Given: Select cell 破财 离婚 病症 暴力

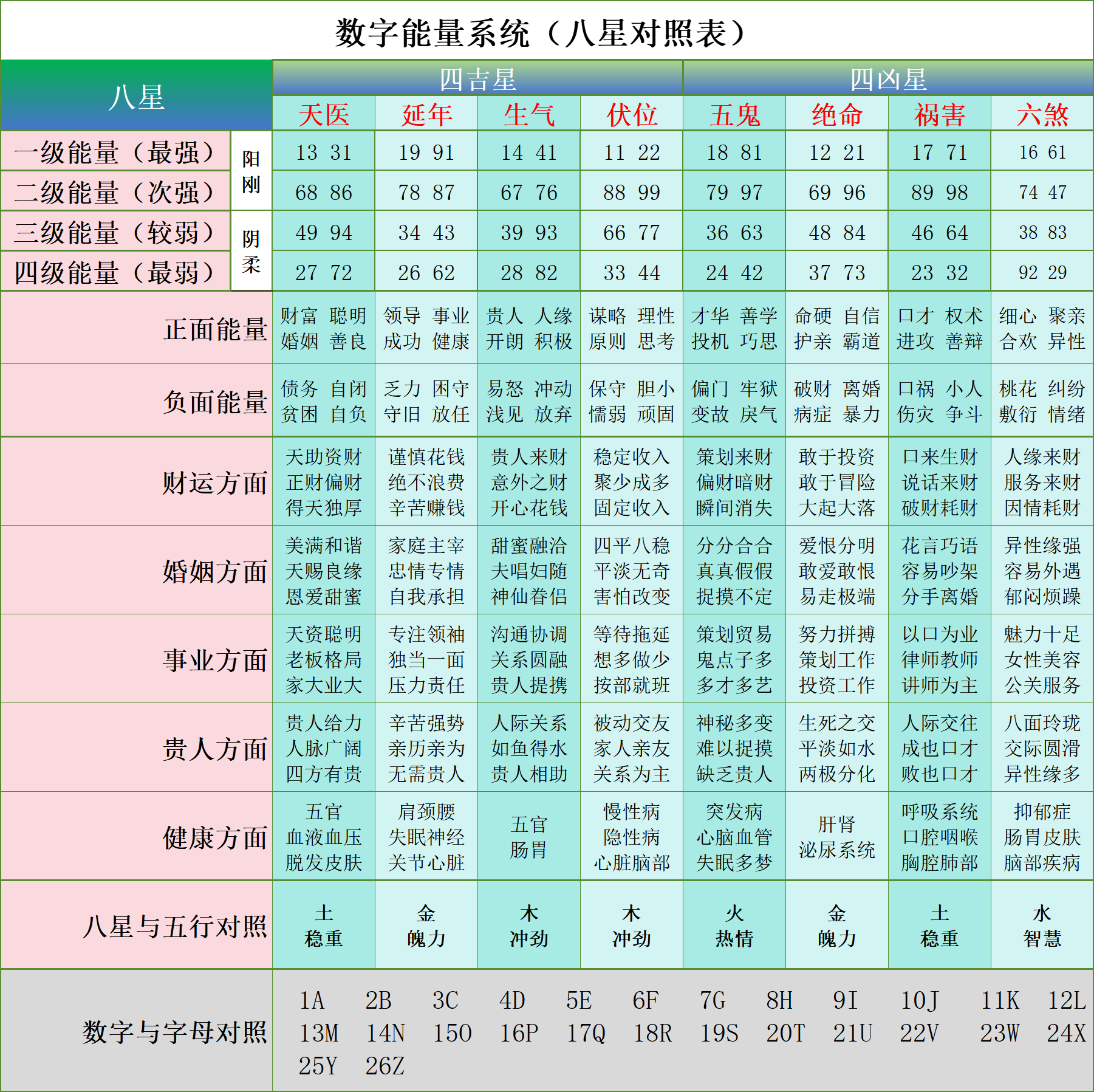Looking at the screenshot, I should (837, 400).
